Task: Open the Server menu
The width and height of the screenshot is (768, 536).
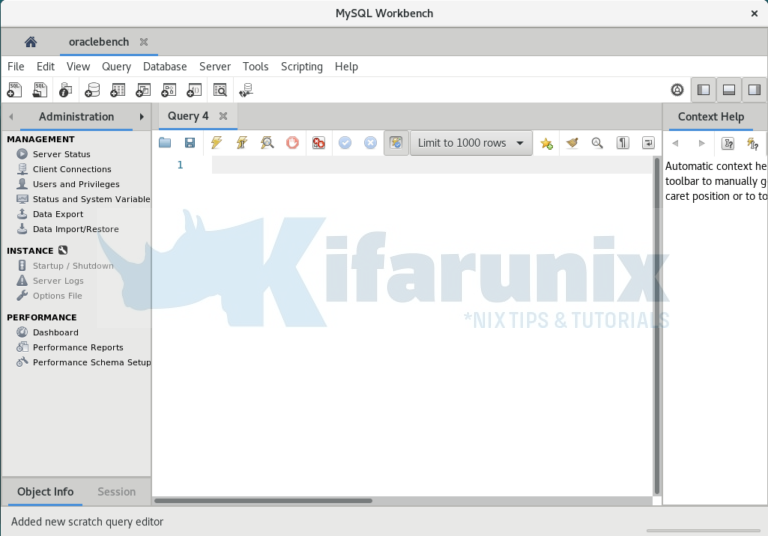Action: 215,66
